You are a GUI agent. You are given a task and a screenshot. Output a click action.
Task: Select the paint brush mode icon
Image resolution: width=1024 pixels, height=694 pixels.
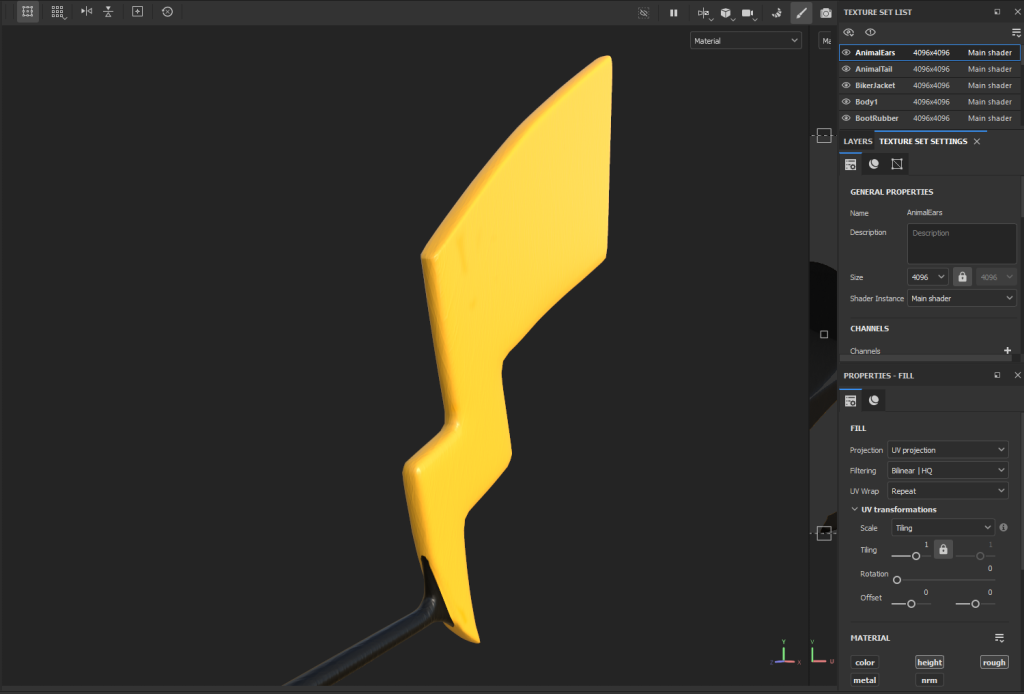click(801, 13)
